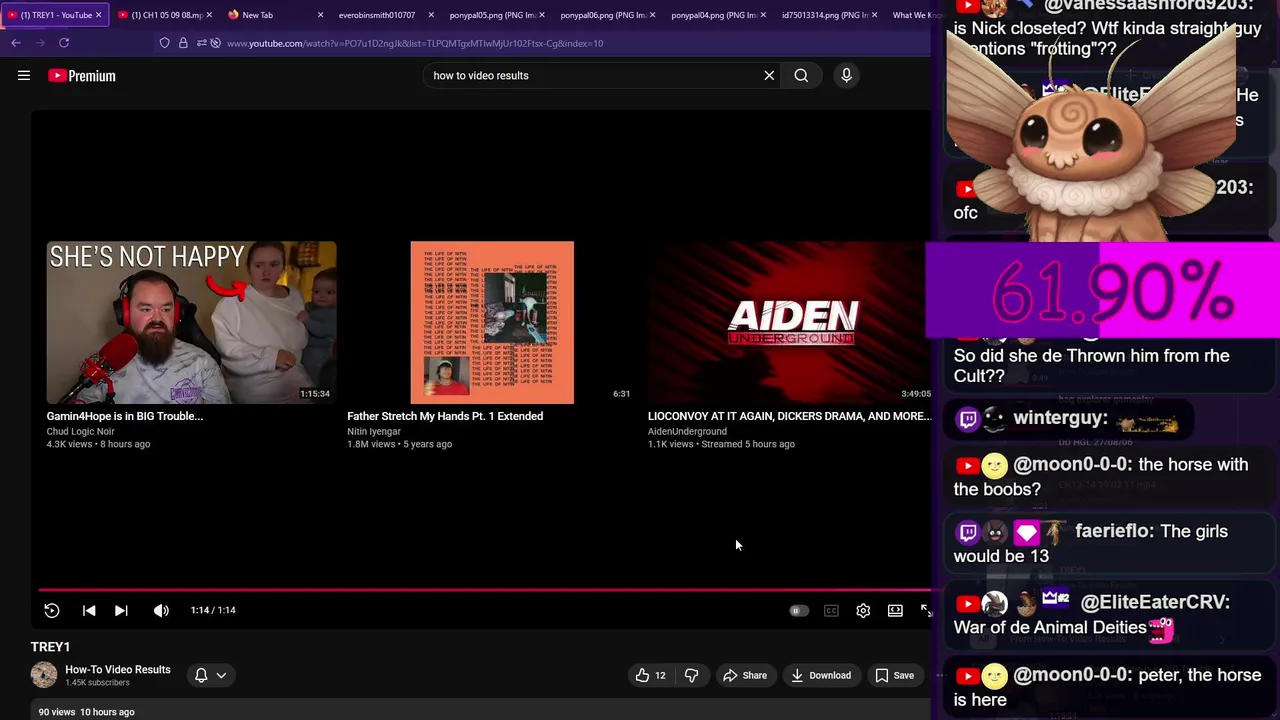This screenshot has height=720, width=1280.
Task: Open AidenUnderground channel link
Action: click(687, 431)
